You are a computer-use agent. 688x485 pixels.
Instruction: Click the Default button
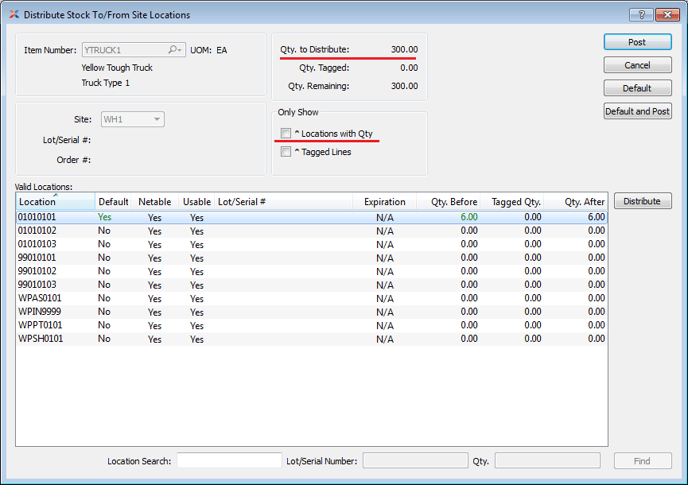637,88
